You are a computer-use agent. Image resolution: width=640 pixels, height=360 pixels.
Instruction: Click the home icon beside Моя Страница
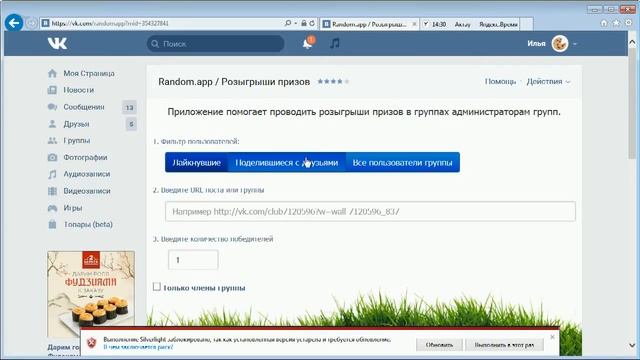(x=52, y=73)
